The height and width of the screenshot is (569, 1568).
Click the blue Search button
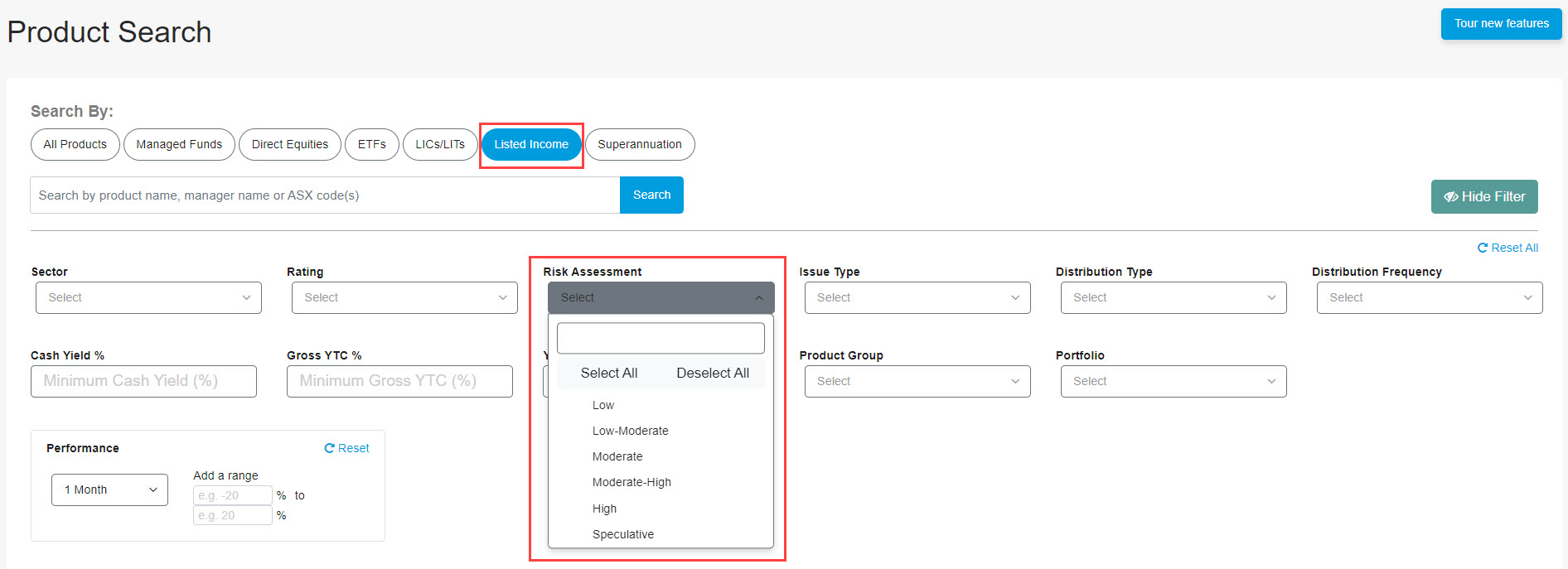pos(651,195)
